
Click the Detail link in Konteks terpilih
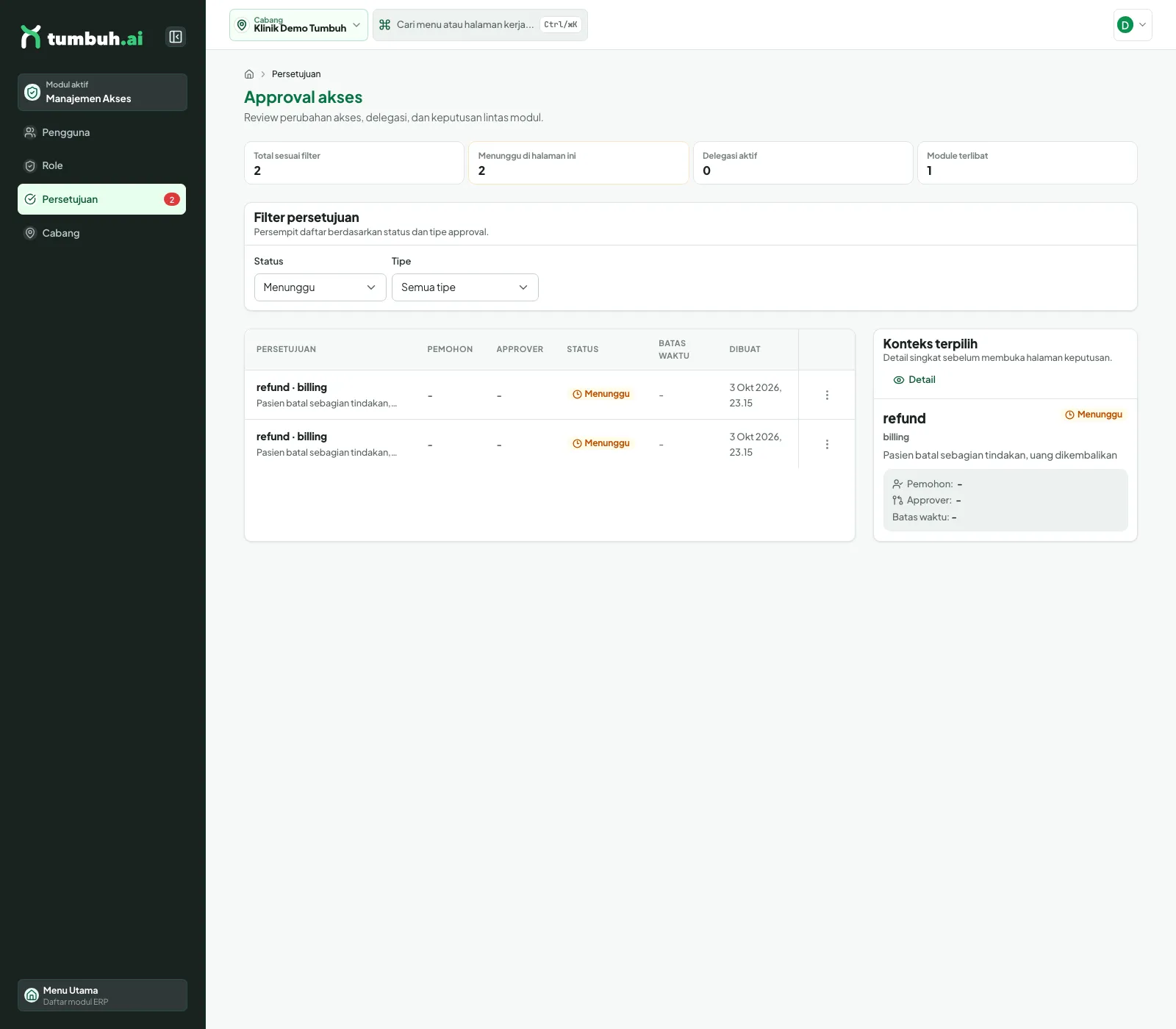pos(914,380)
